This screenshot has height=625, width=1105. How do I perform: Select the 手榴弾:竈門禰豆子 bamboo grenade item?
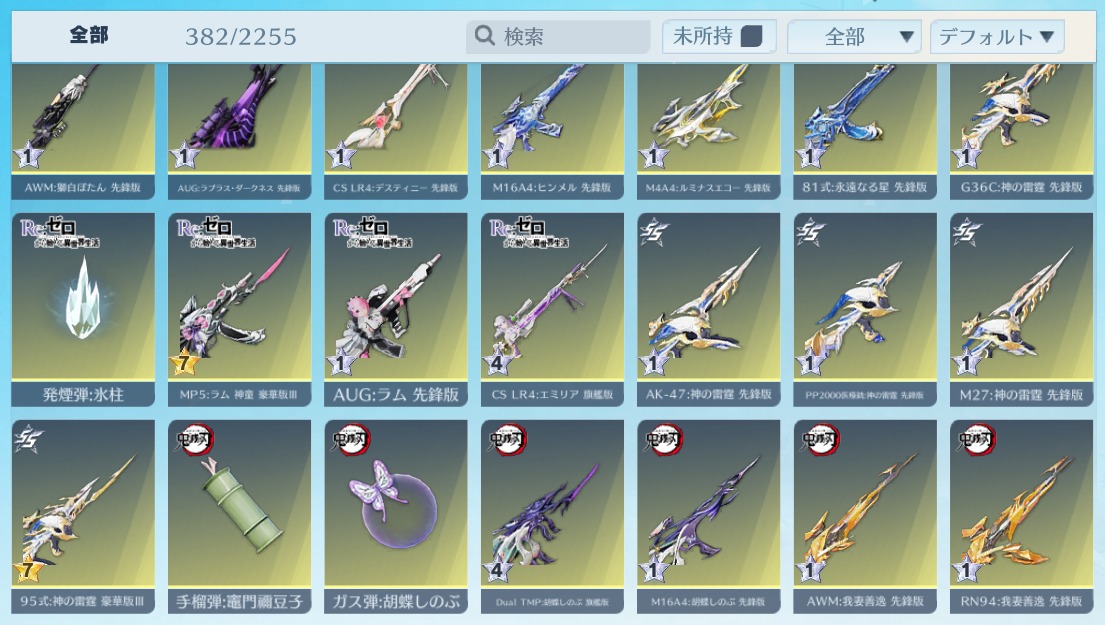click(x=240, y=516)
